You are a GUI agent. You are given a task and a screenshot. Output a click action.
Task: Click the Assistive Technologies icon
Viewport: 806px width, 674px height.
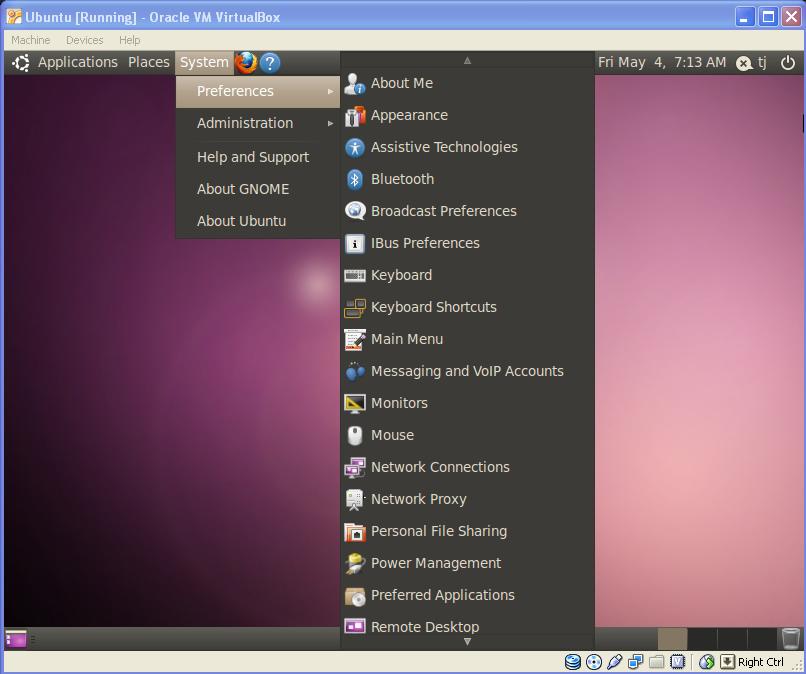(355, 147)
